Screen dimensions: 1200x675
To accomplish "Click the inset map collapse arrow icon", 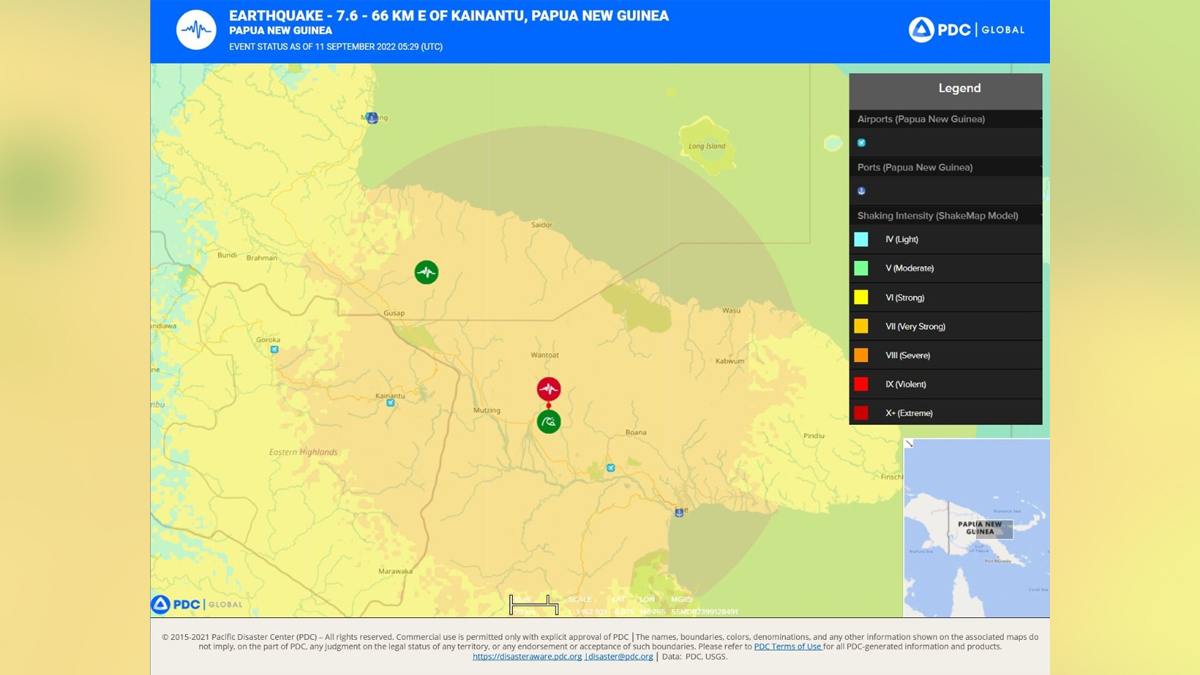I will [909, 443].
